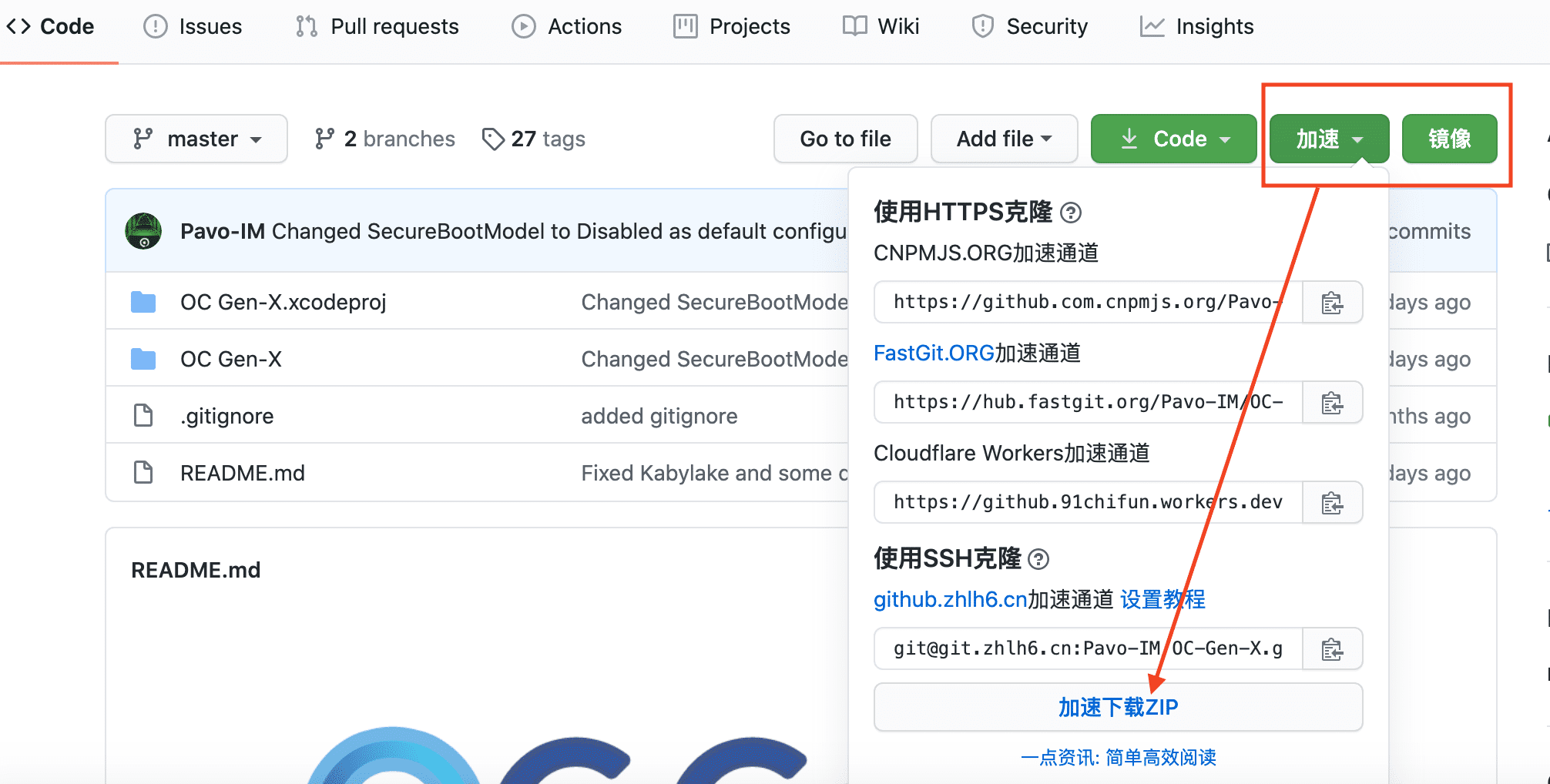Switch to the Issues tab
Viewport: 1550px width, 784px height.
coord(193,27)
